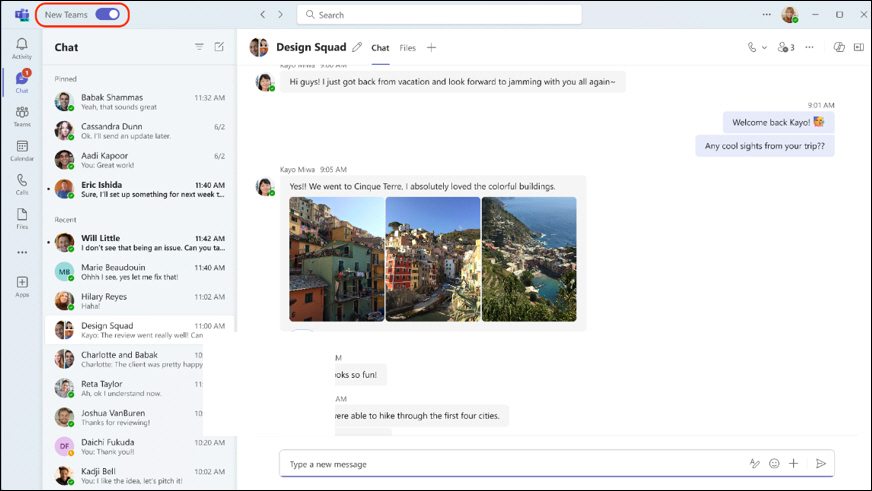
Task: Open Charlotte and Babak chat
Action: point(125,359)
